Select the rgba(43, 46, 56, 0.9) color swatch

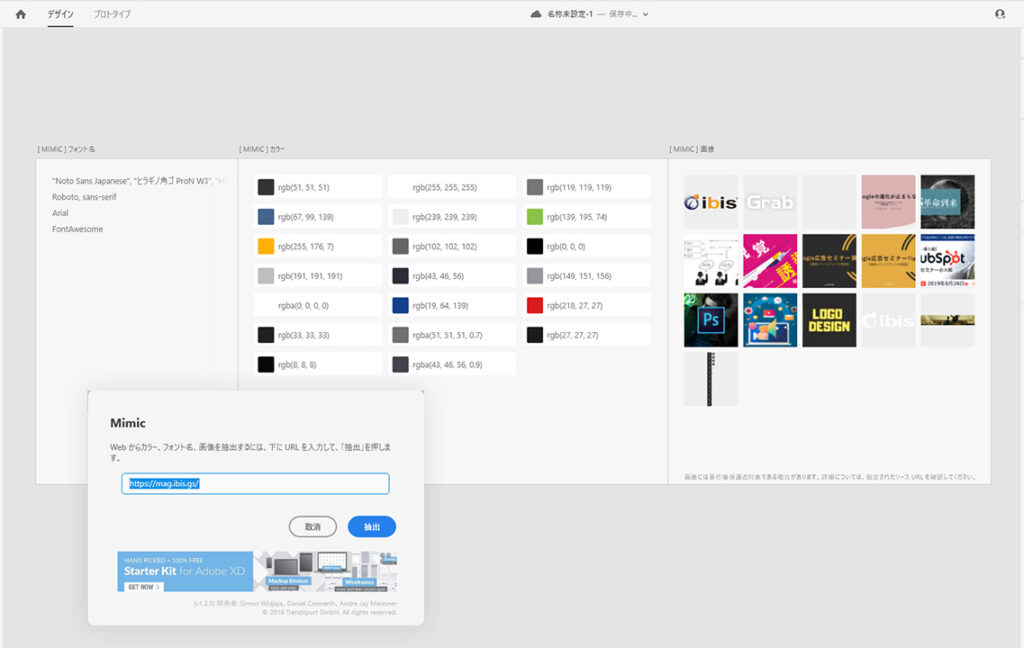click(x=400, y=364)
